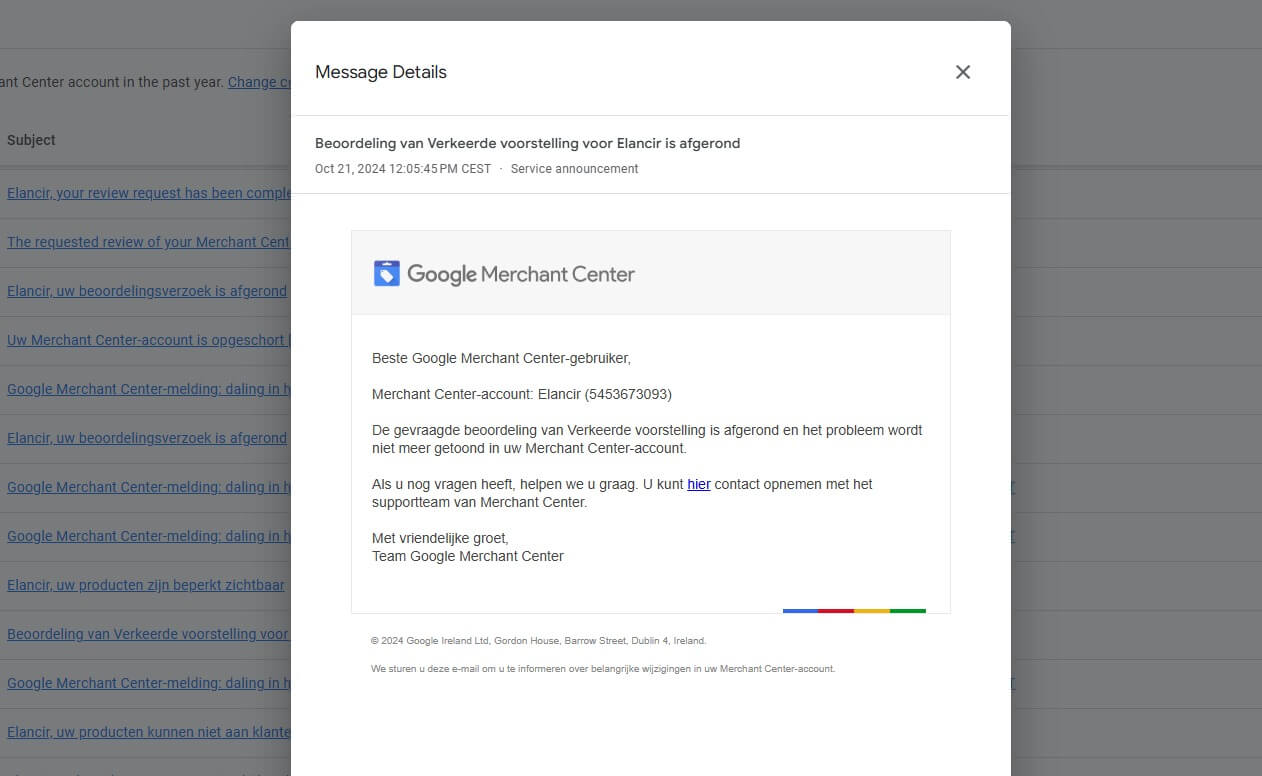Viewport: 1262px width, 776px height.
Task: Open 'Elancir, uw producten kunnen niet aan' message
Action: (x=148, y=732)
